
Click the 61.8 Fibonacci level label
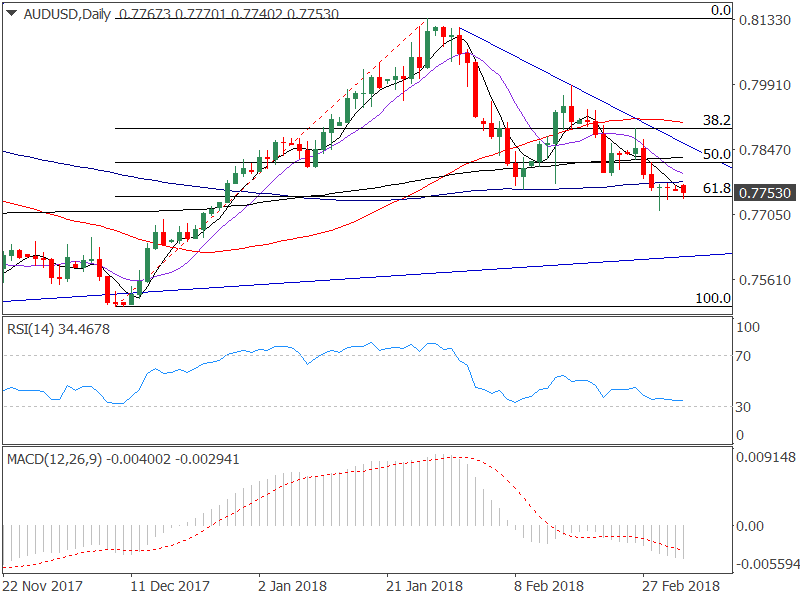coord(717,188)
